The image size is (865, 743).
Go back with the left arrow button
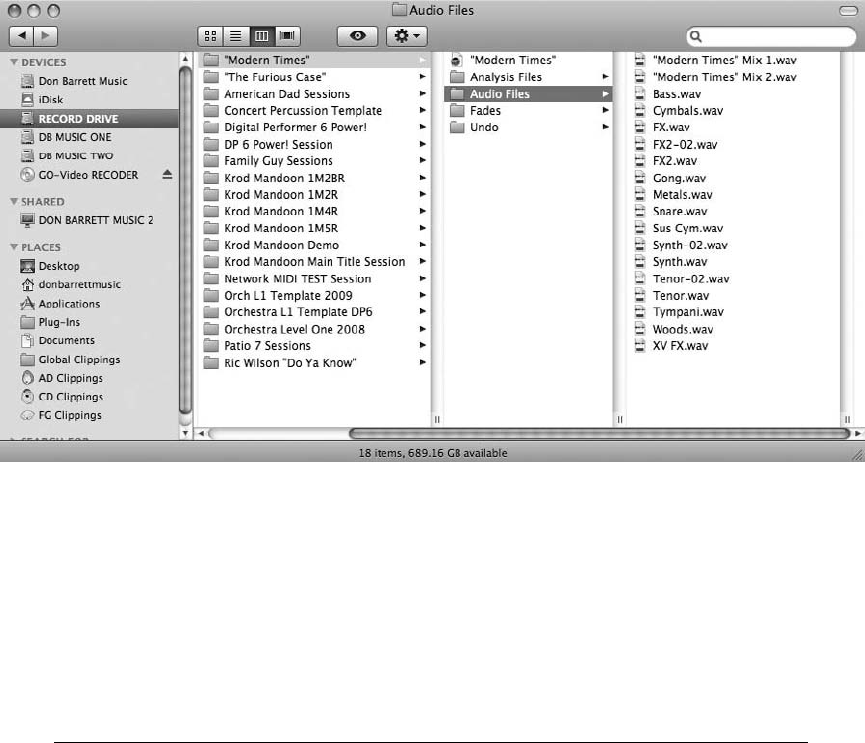22,36
